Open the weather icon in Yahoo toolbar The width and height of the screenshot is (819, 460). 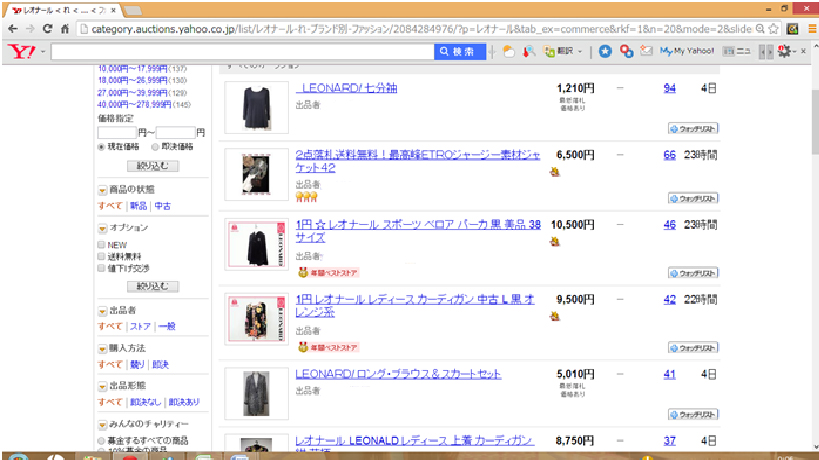(508, 51)
